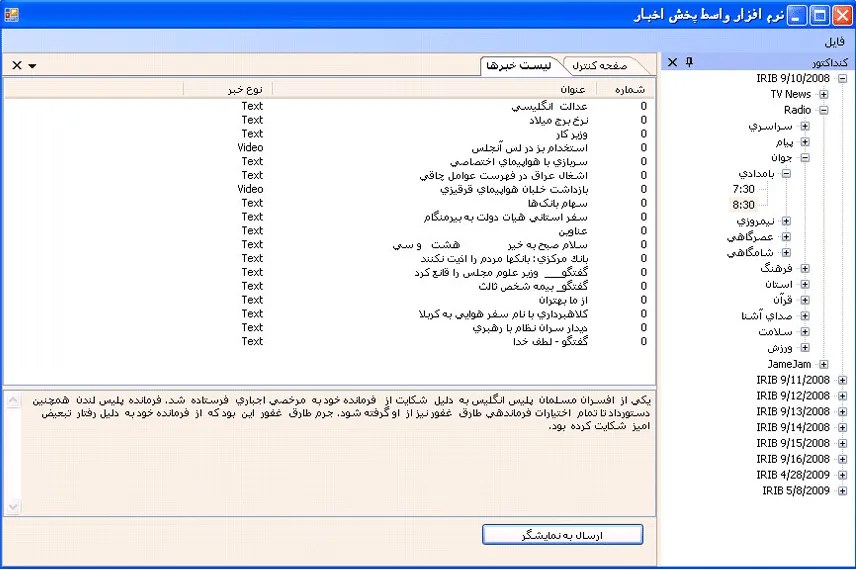This screenshot has height=570, width=856.
Task: Select the 7:30 broadcast time
Action: point(744,189)
